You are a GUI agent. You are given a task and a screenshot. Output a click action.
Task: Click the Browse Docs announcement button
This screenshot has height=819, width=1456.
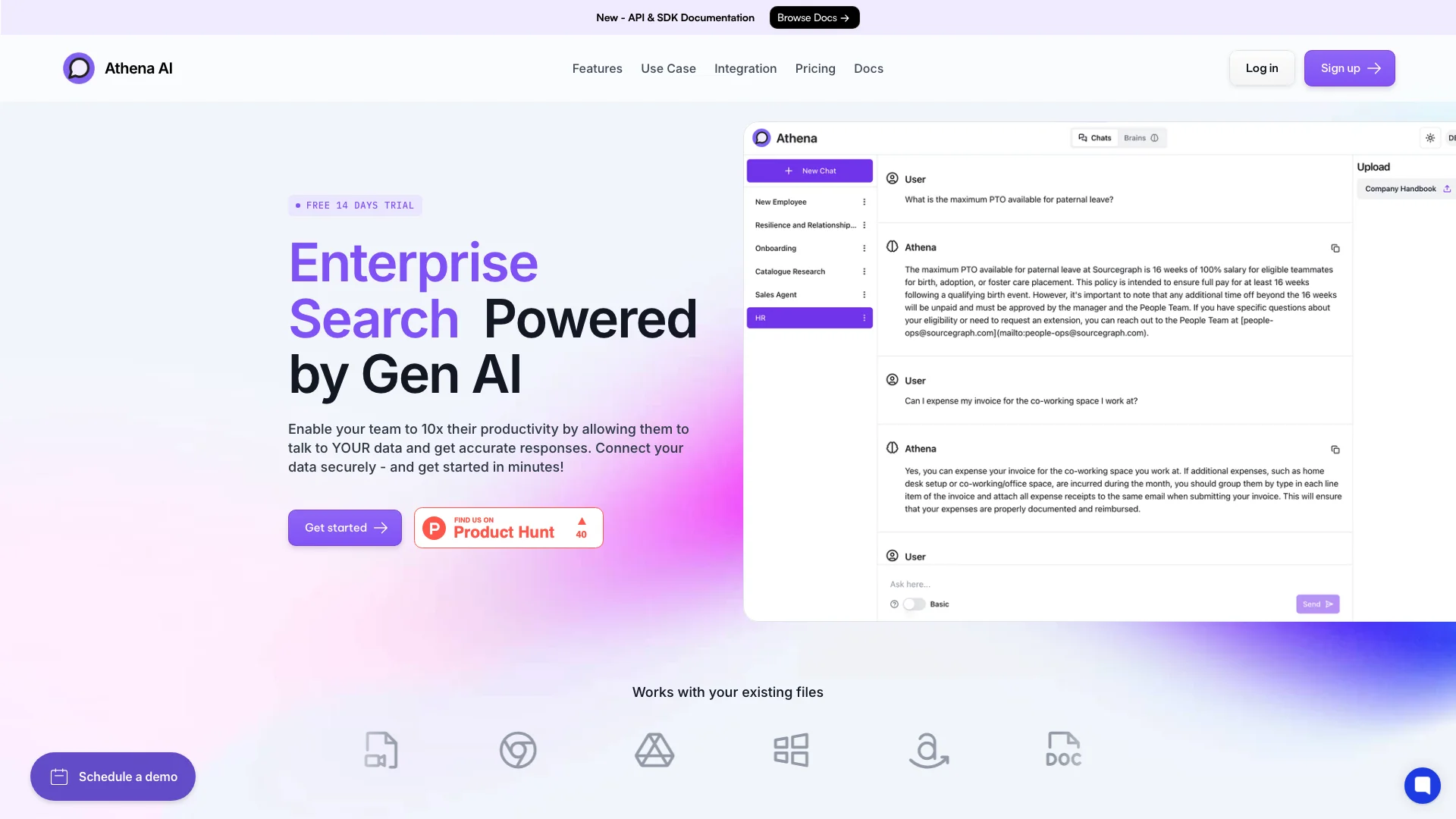814,17
